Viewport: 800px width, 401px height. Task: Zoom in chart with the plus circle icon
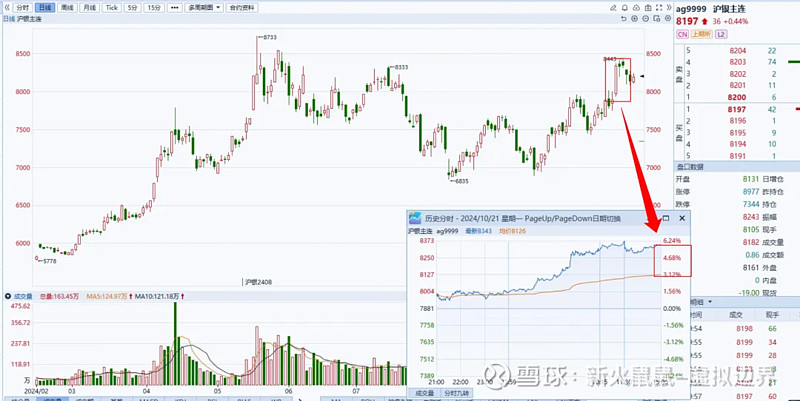(634, 19)
